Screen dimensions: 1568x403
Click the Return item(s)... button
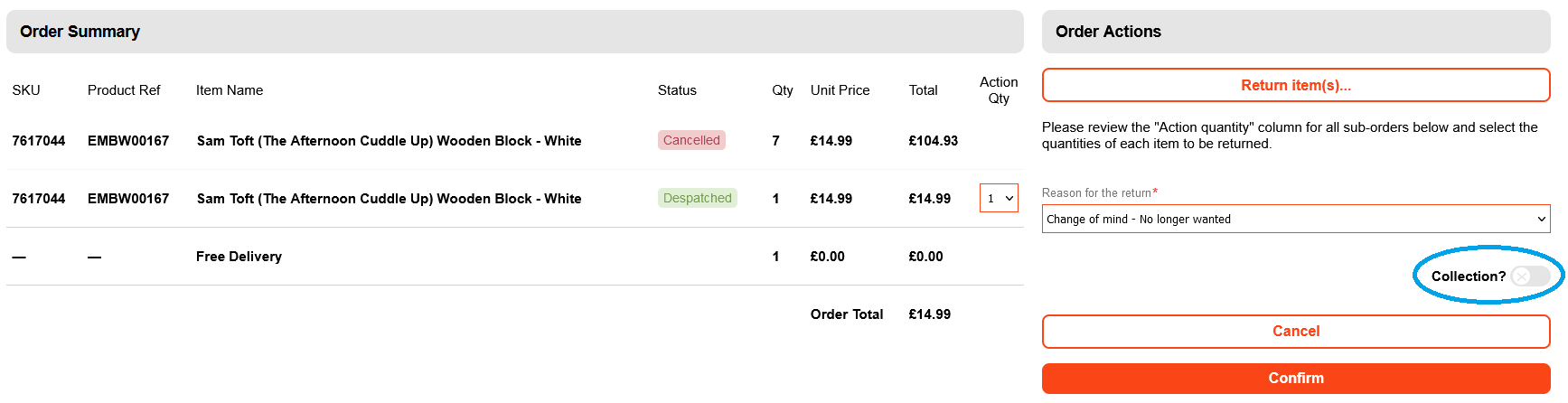tap(1295, 85)
